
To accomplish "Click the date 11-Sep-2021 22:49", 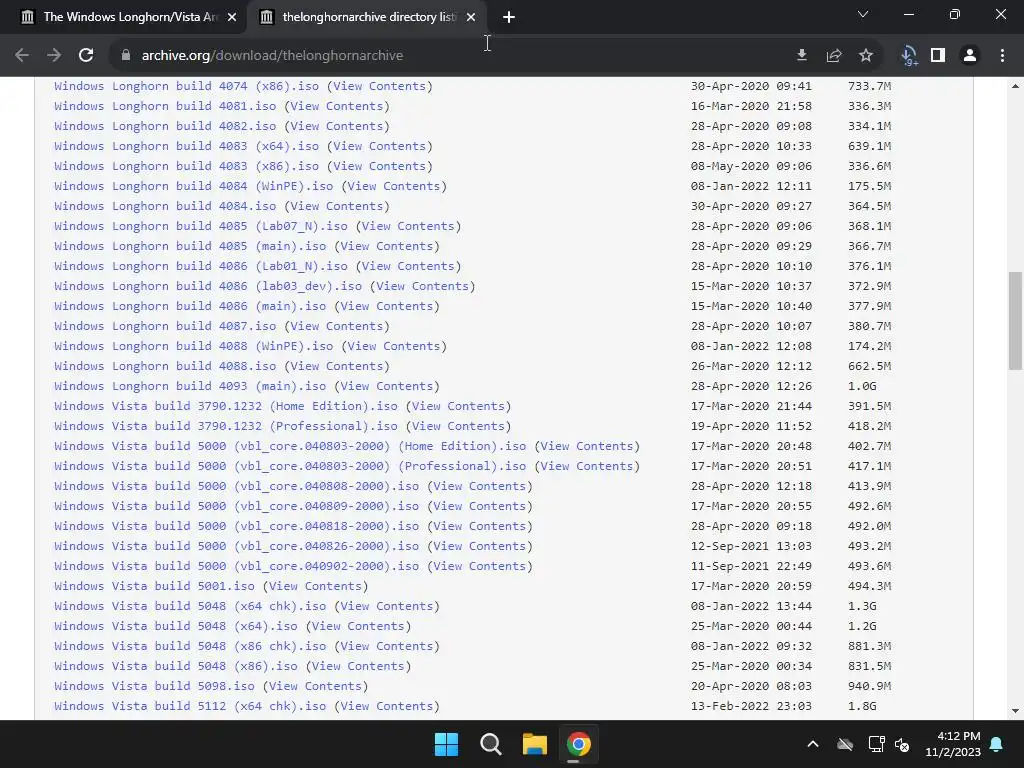I will click(x=751, y=566).
